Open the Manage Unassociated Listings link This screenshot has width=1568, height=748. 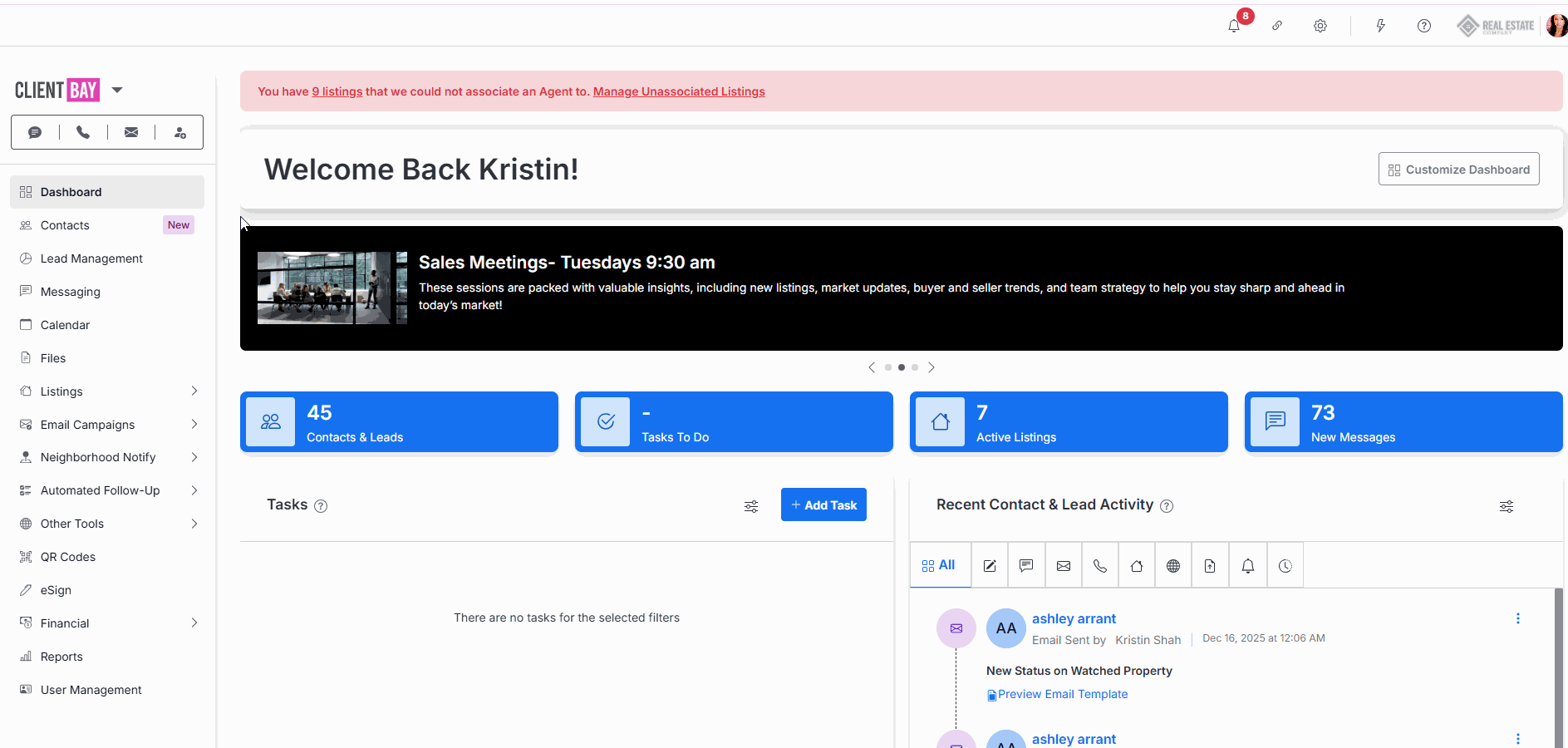(x=678, y=91)
